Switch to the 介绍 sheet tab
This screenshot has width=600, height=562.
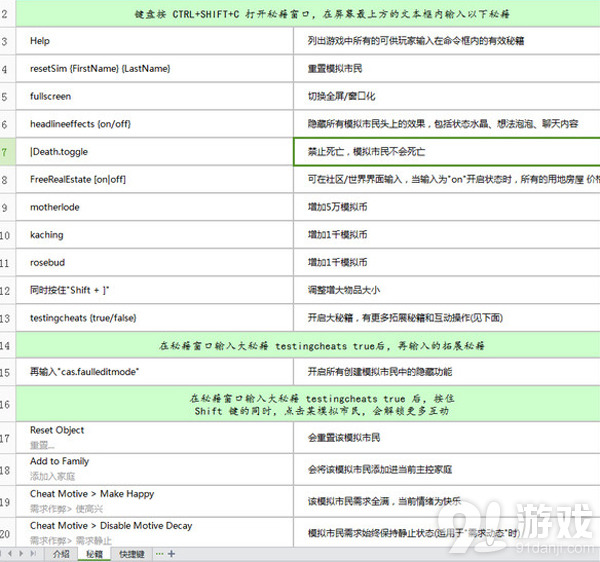pyautogui.click(x=61, y=554)
